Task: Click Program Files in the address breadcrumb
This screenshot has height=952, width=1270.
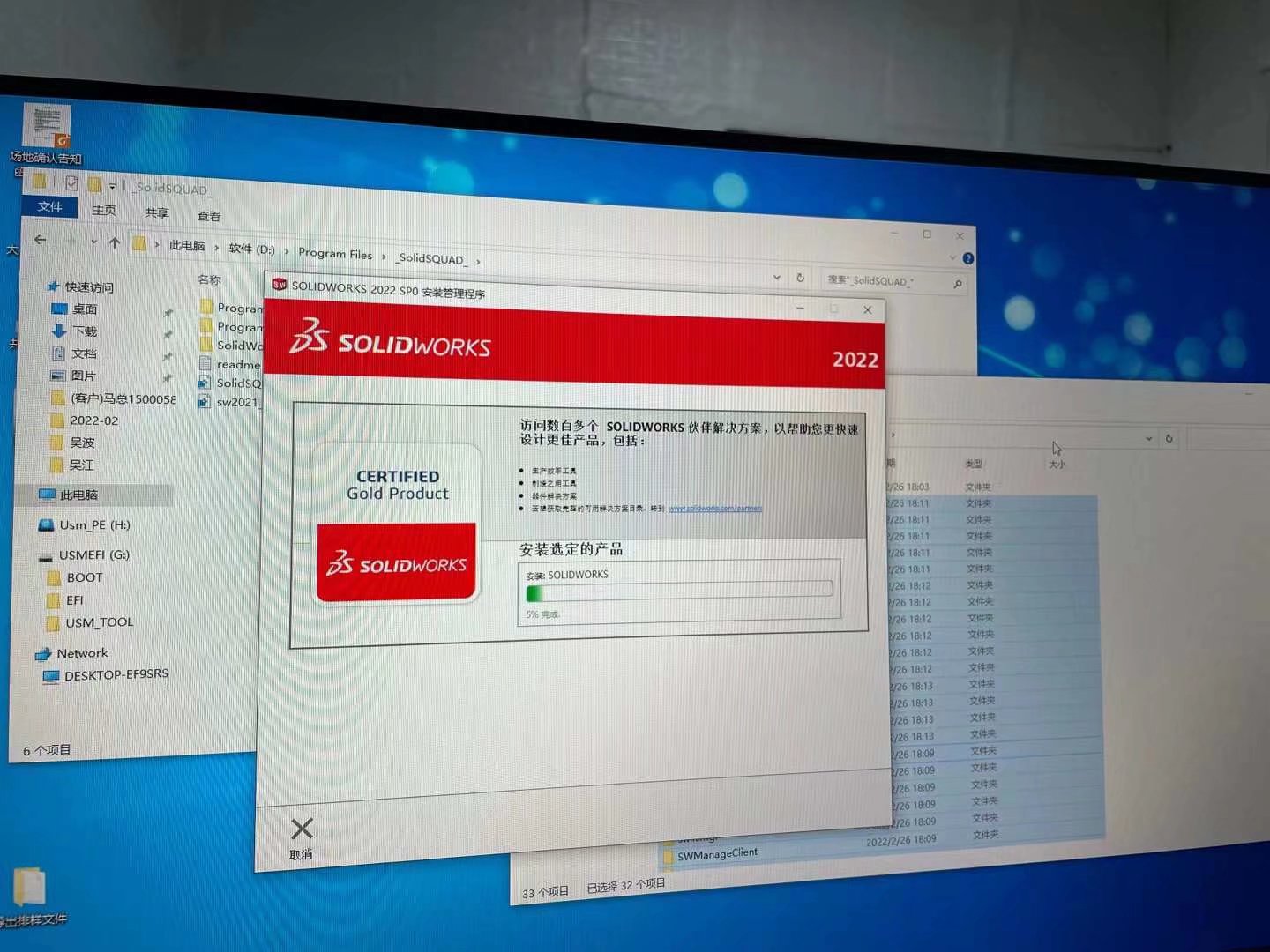Action: click(x=335, y=254)
